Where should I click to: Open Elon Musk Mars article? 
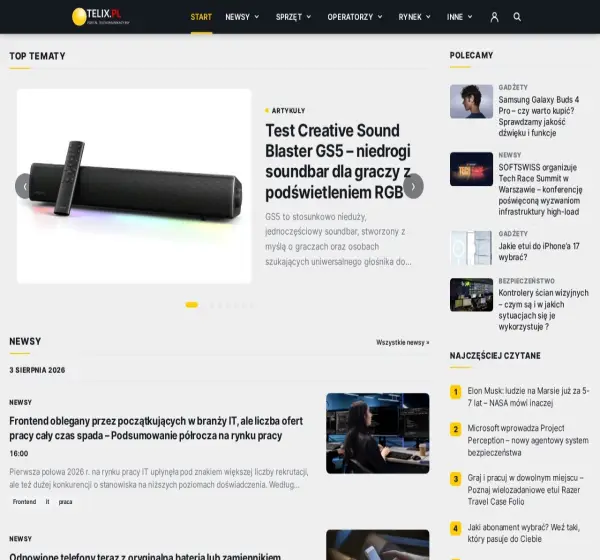528,397
